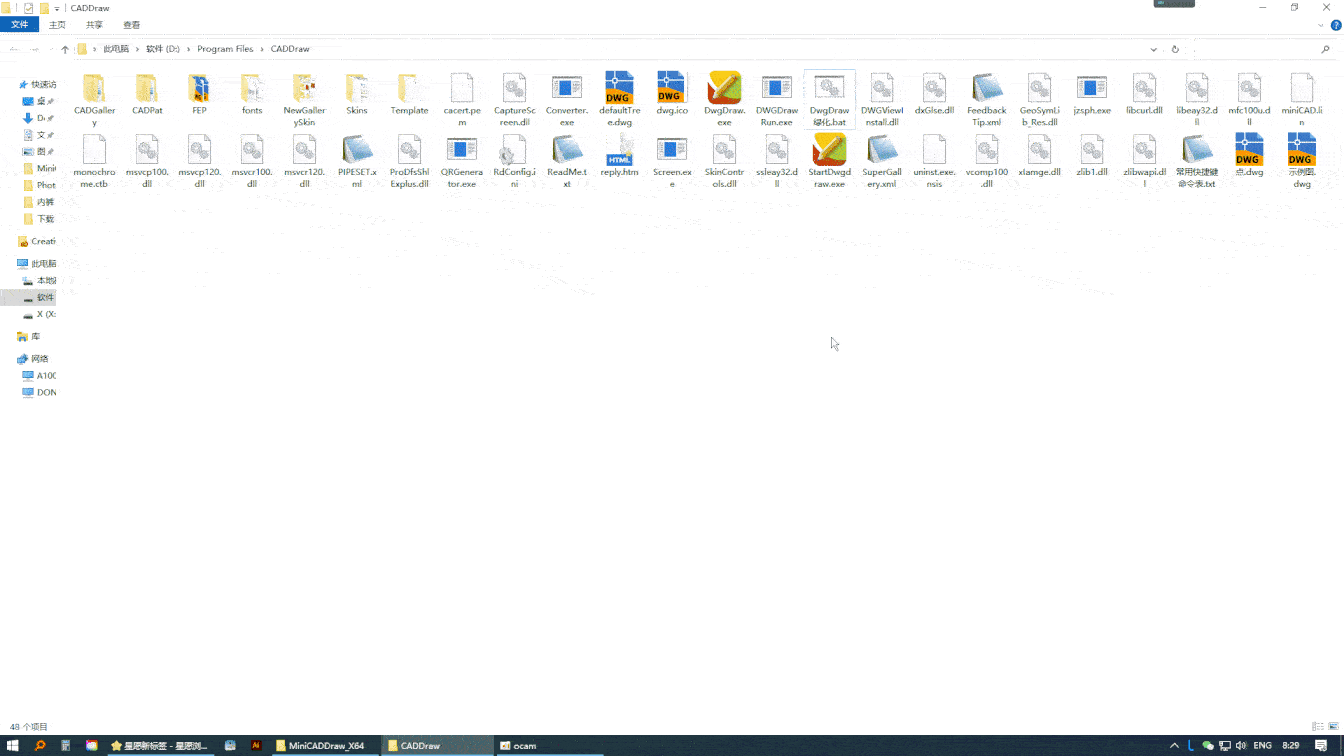The height and width of the screenshot is (756, 1344).
Task: Select the 点.dwg file
Action: (x=1249, y=155)
